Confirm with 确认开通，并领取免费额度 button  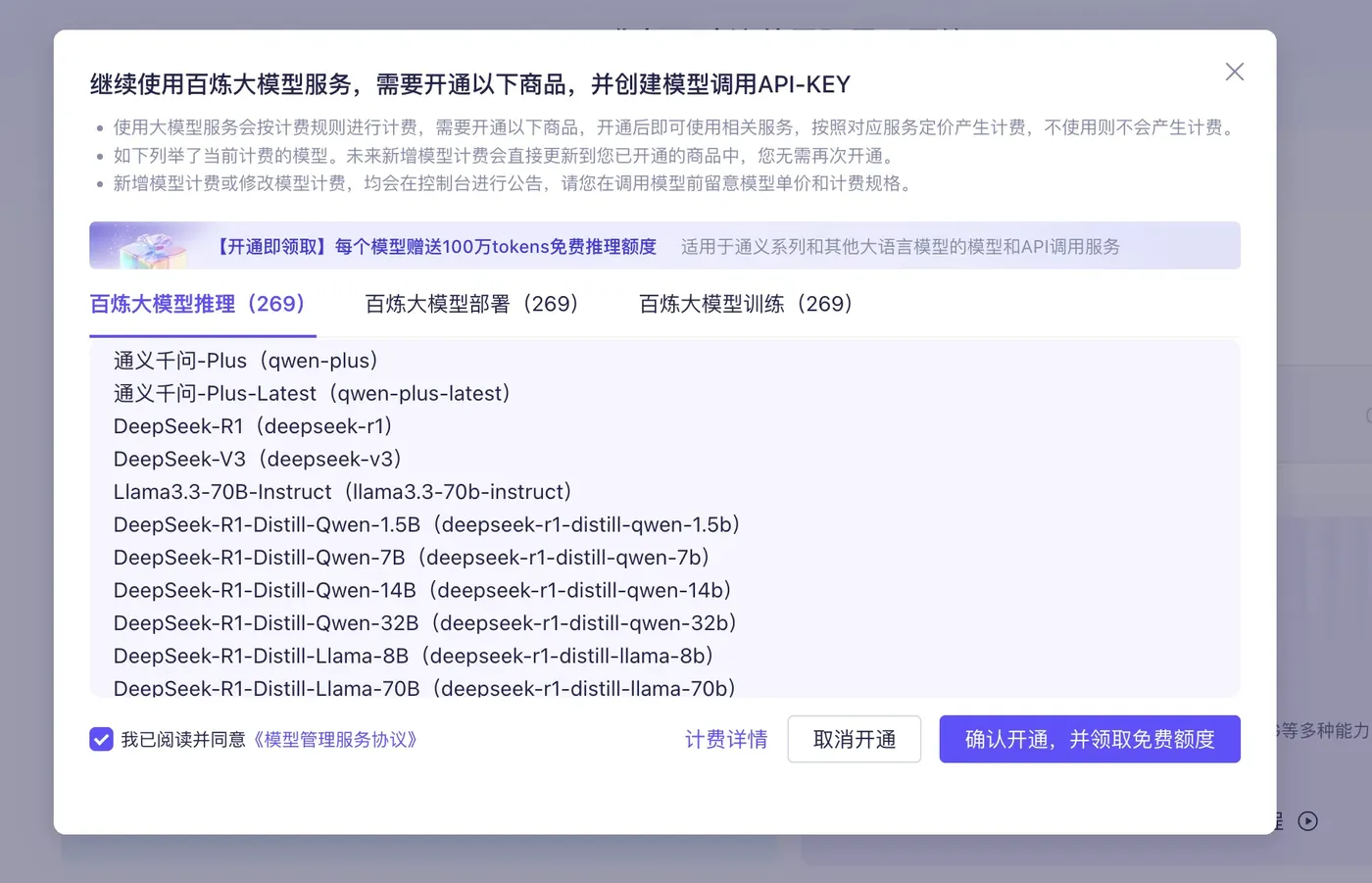[x=1090, y=739]
